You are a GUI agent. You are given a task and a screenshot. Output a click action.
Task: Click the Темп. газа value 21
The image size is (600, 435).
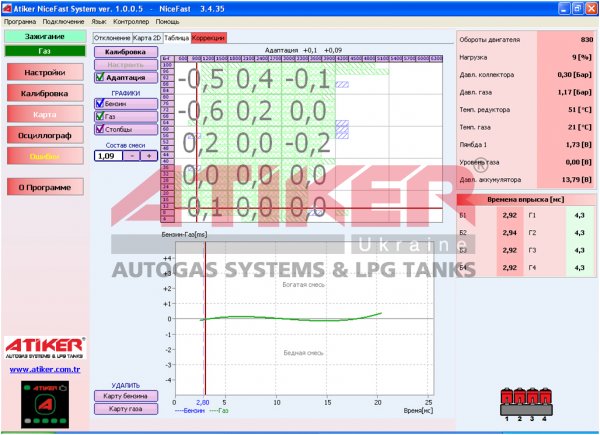click(580, 127)
